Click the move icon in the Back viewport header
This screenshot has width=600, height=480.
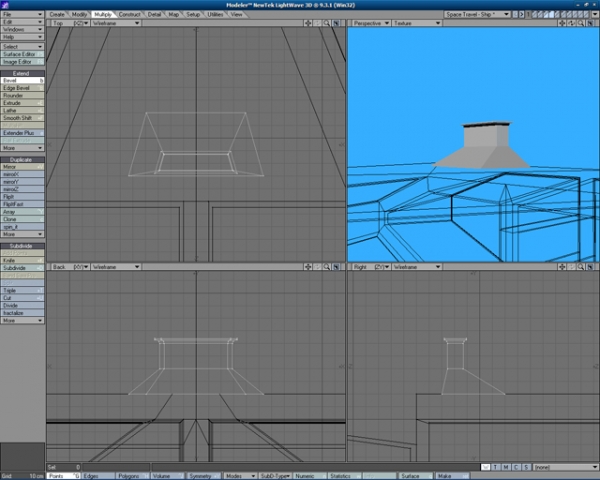click(308, 267)
